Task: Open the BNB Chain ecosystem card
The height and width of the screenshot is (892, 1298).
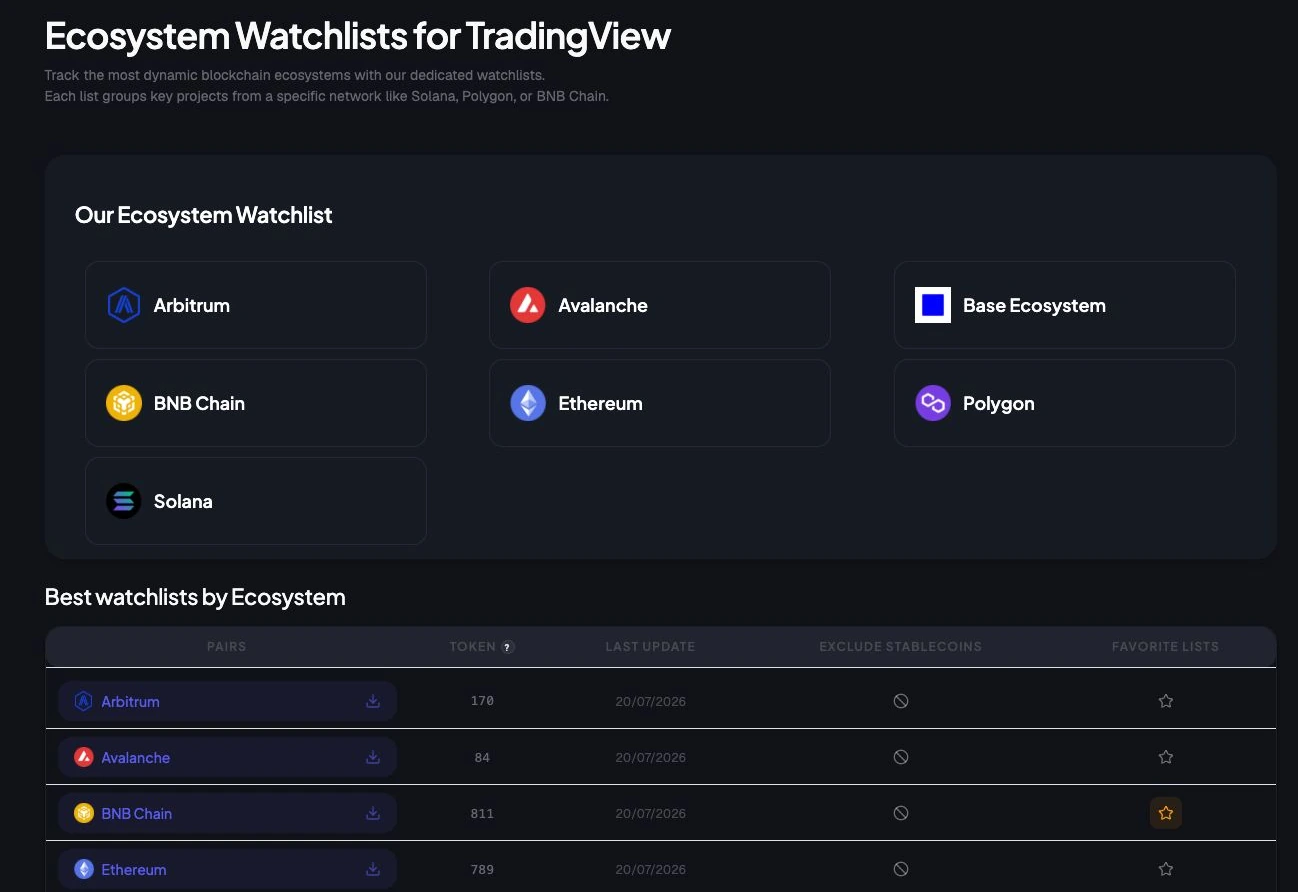Action: [256, 403]
